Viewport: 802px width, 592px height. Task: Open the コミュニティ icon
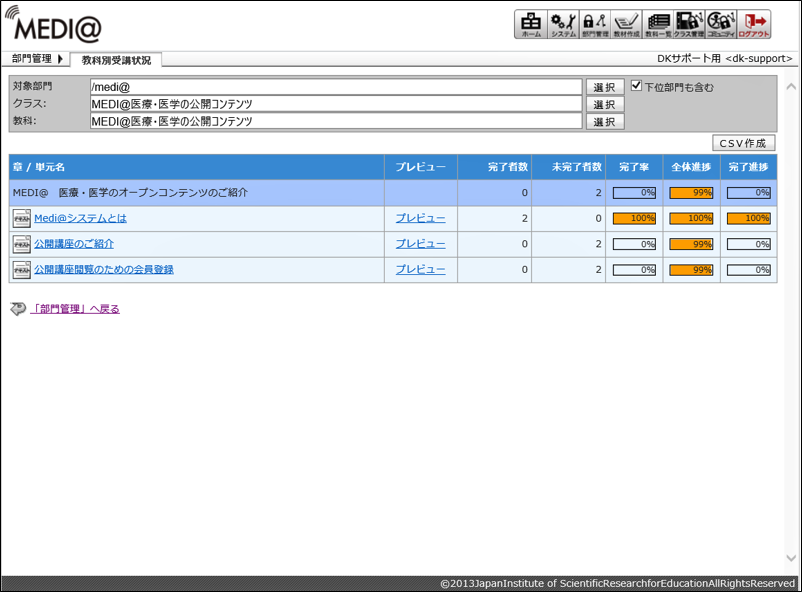tap(722, 25)
